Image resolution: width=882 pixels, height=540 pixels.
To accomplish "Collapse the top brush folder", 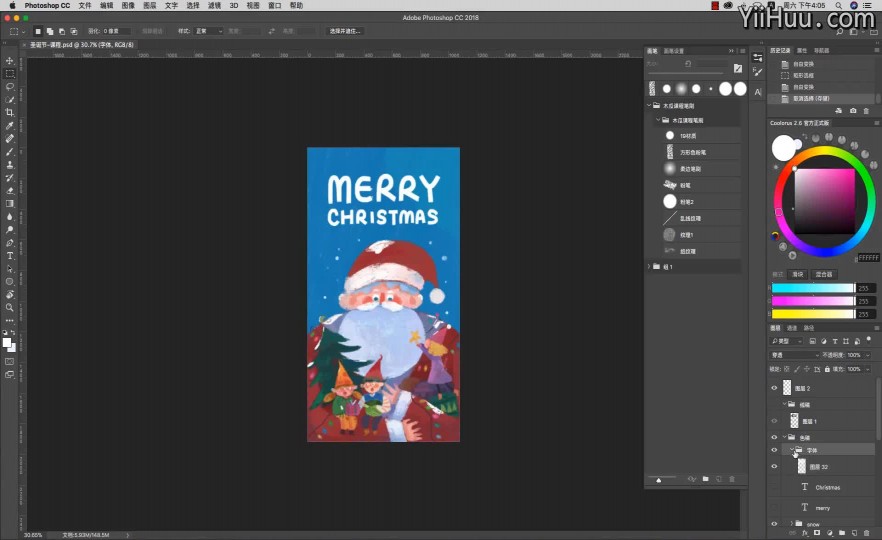I will coord(649,105).
